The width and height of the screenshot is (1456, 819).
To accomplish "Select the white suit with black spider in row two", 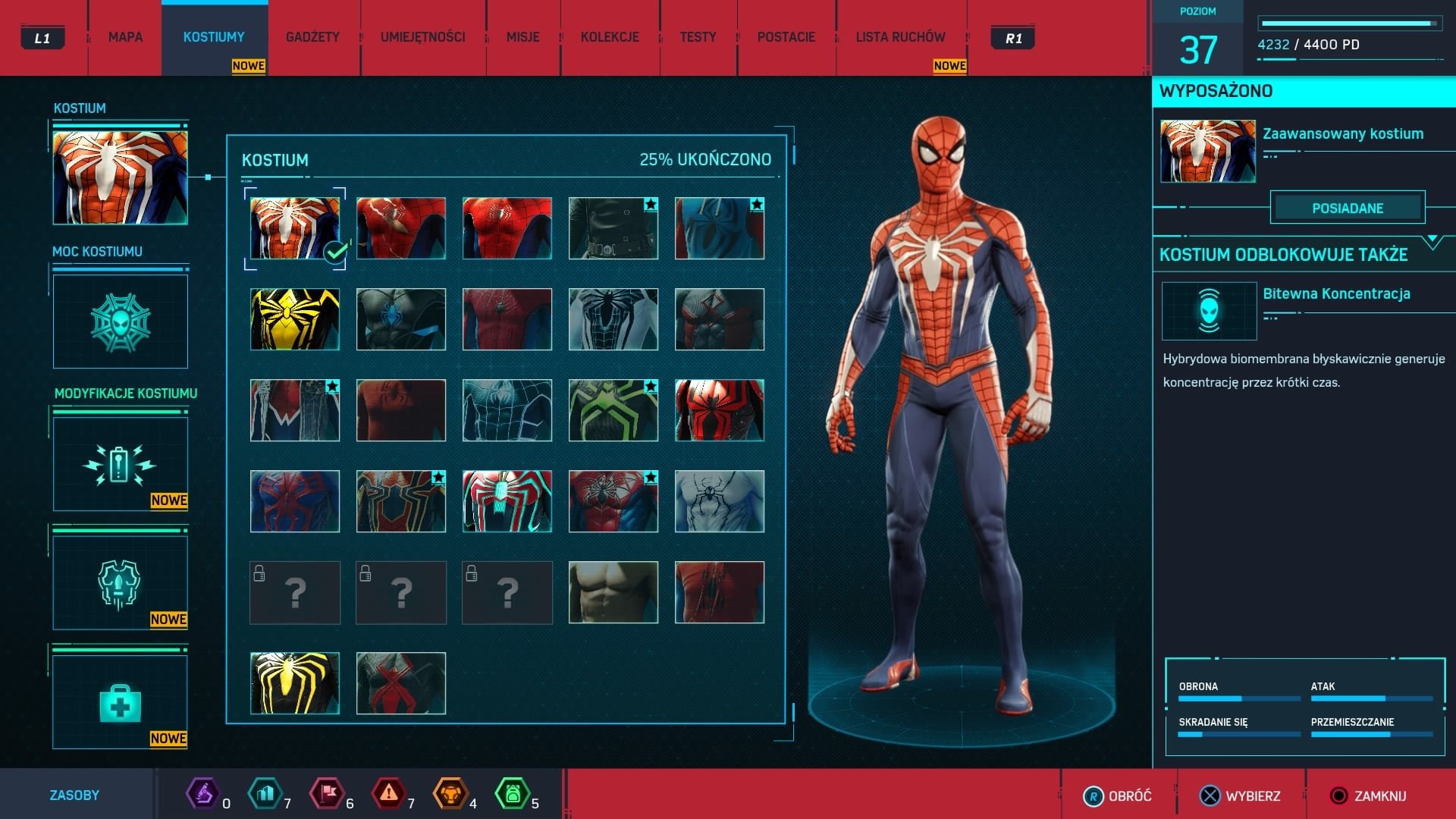I will [x=613, y=319].
